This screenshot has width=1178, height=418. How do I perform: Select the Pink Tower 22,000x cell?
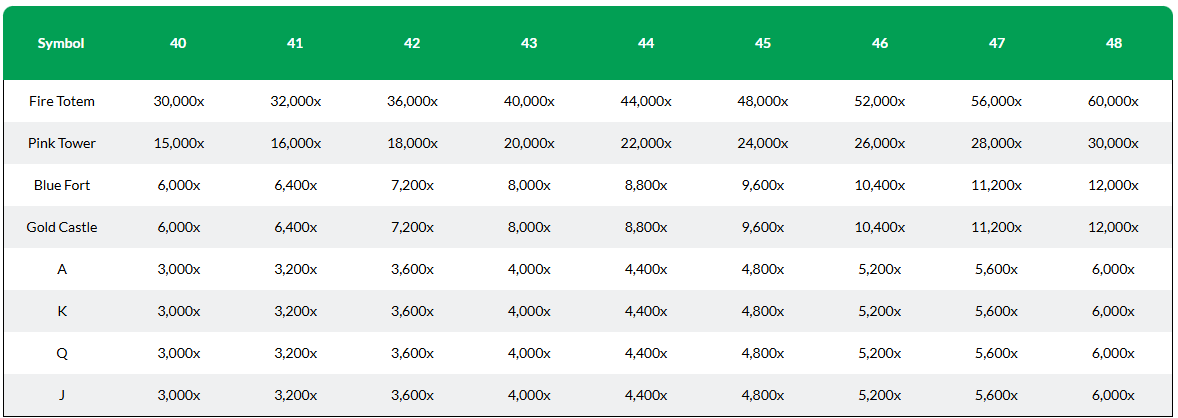click(646, 143)
